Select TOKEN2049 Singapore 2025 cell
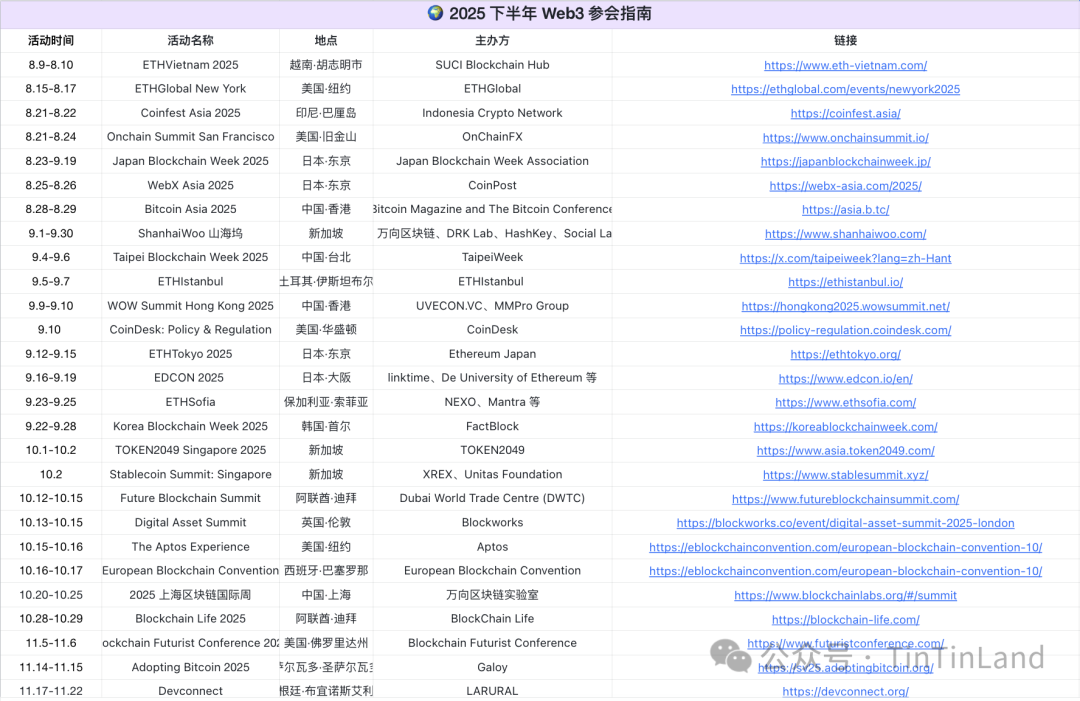 (191, 450)
